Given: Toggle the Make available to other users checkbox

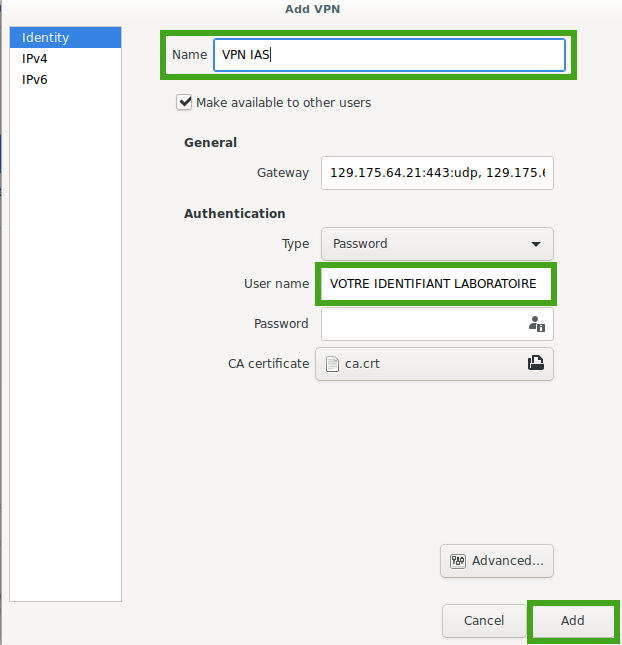Looking at the screenshot, I should [184, 102].
